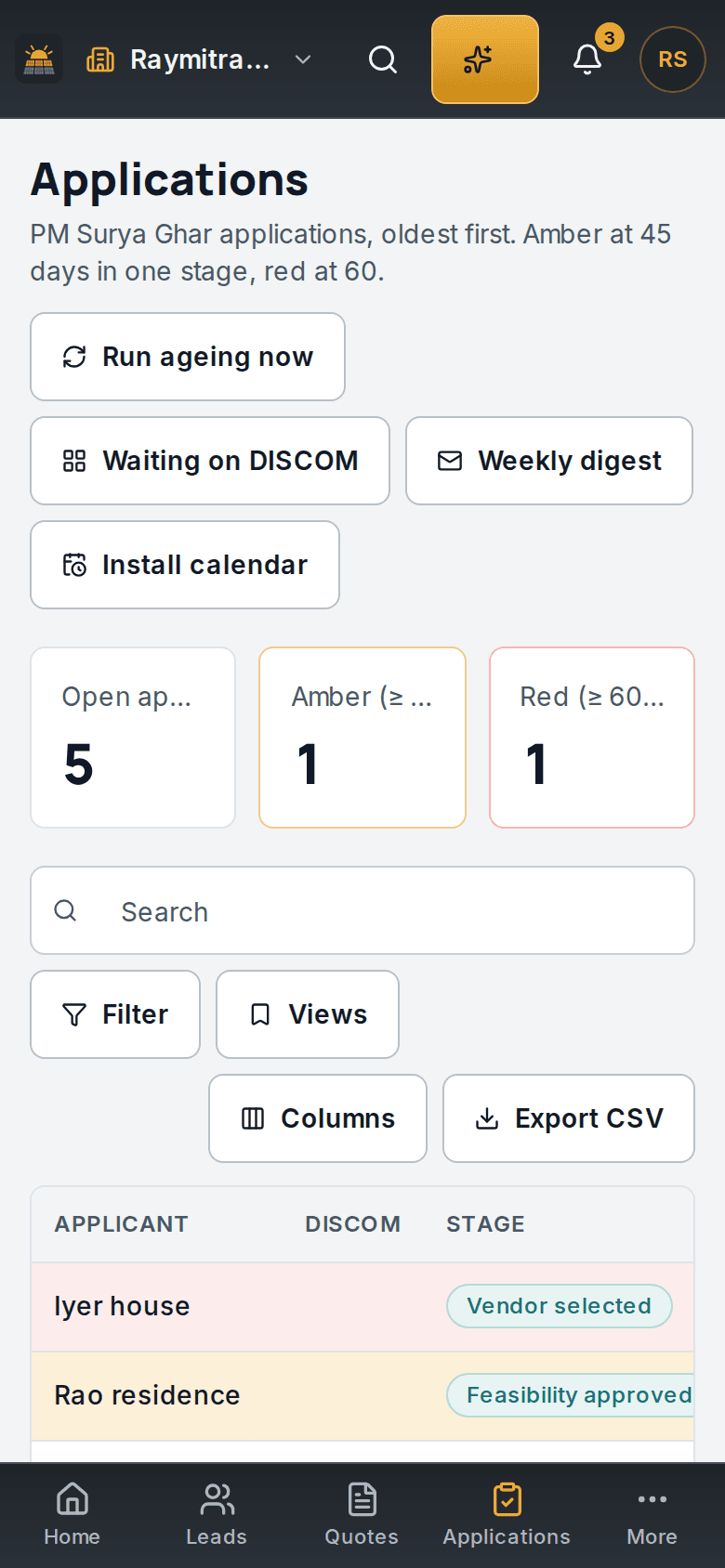
Task: Open the Iyer house row
Action: click(x=362, y=1306)
